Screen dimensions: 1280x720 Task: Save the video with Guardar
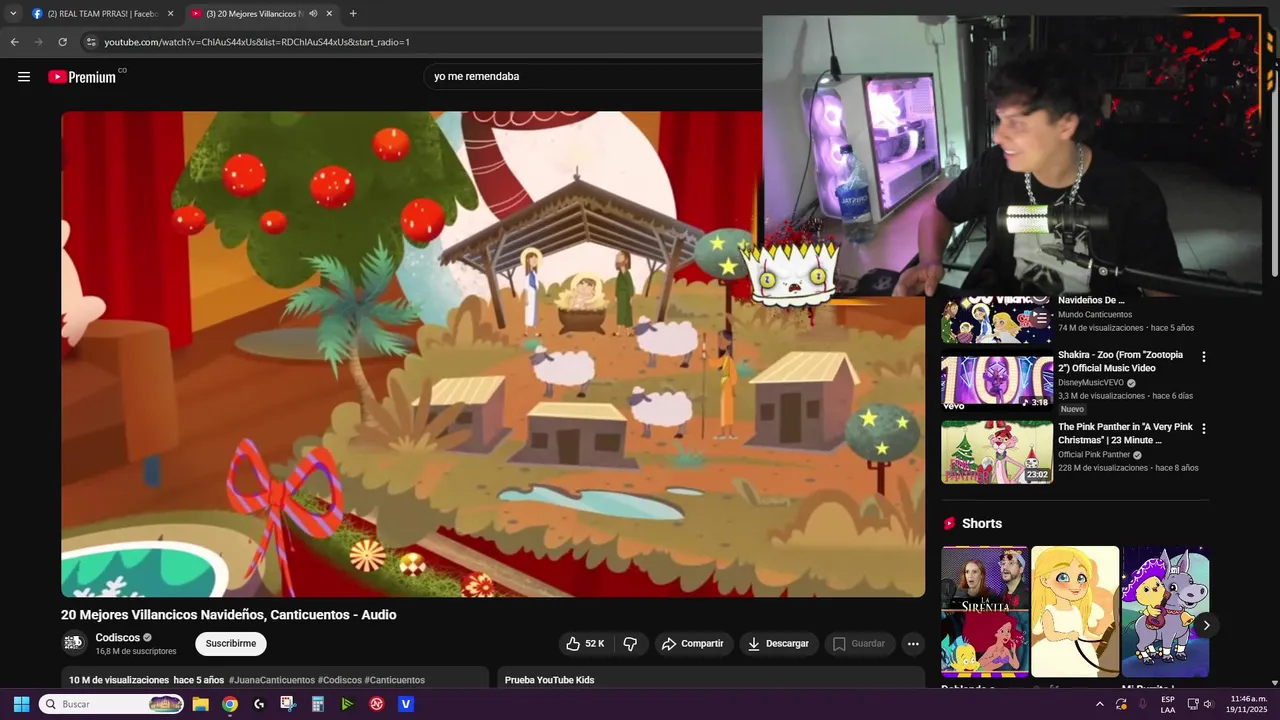pyautogui.click(x=860, y=644)
